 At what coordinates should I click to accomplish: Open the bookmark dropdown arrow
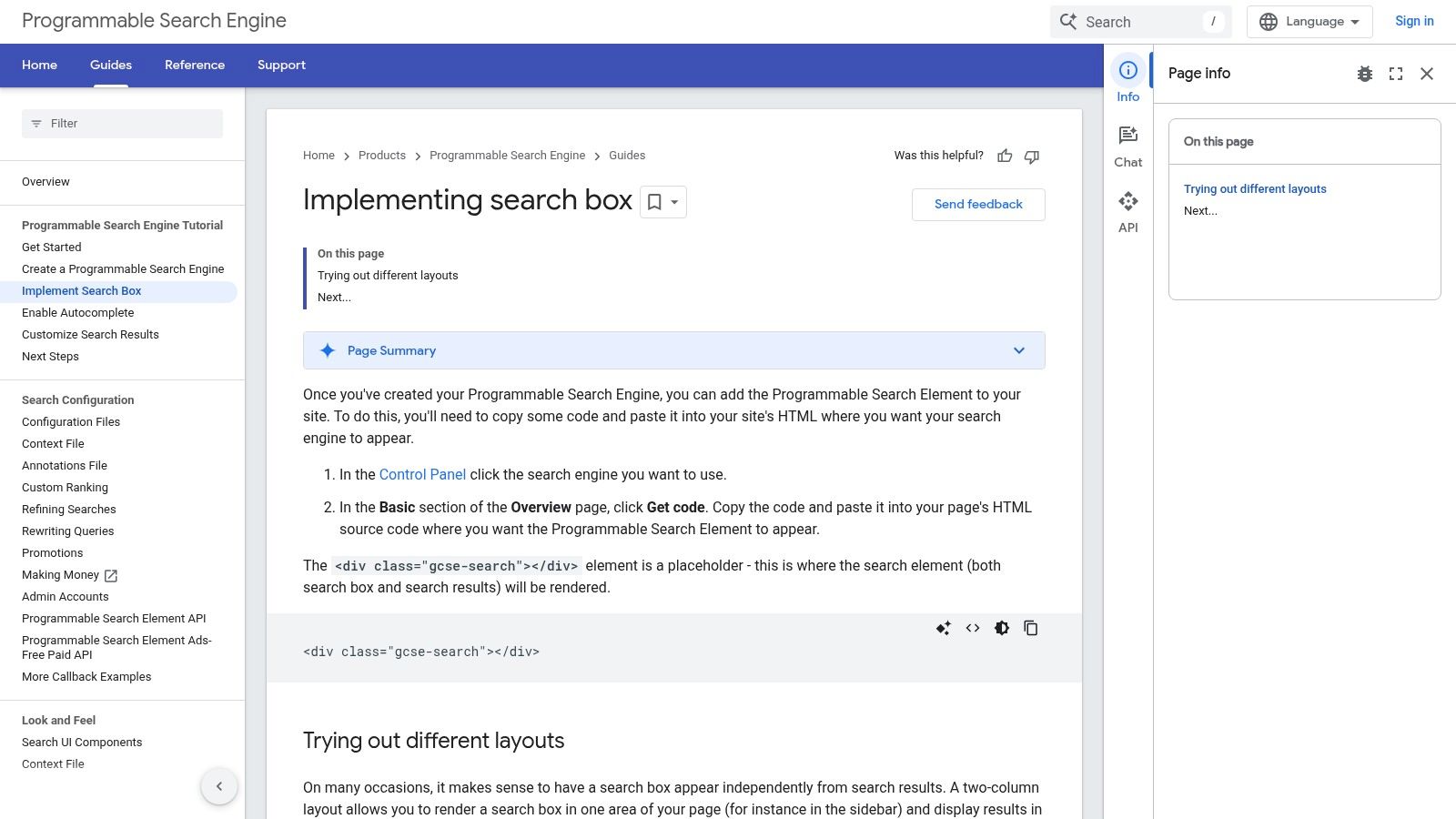(x=674, y=202)
